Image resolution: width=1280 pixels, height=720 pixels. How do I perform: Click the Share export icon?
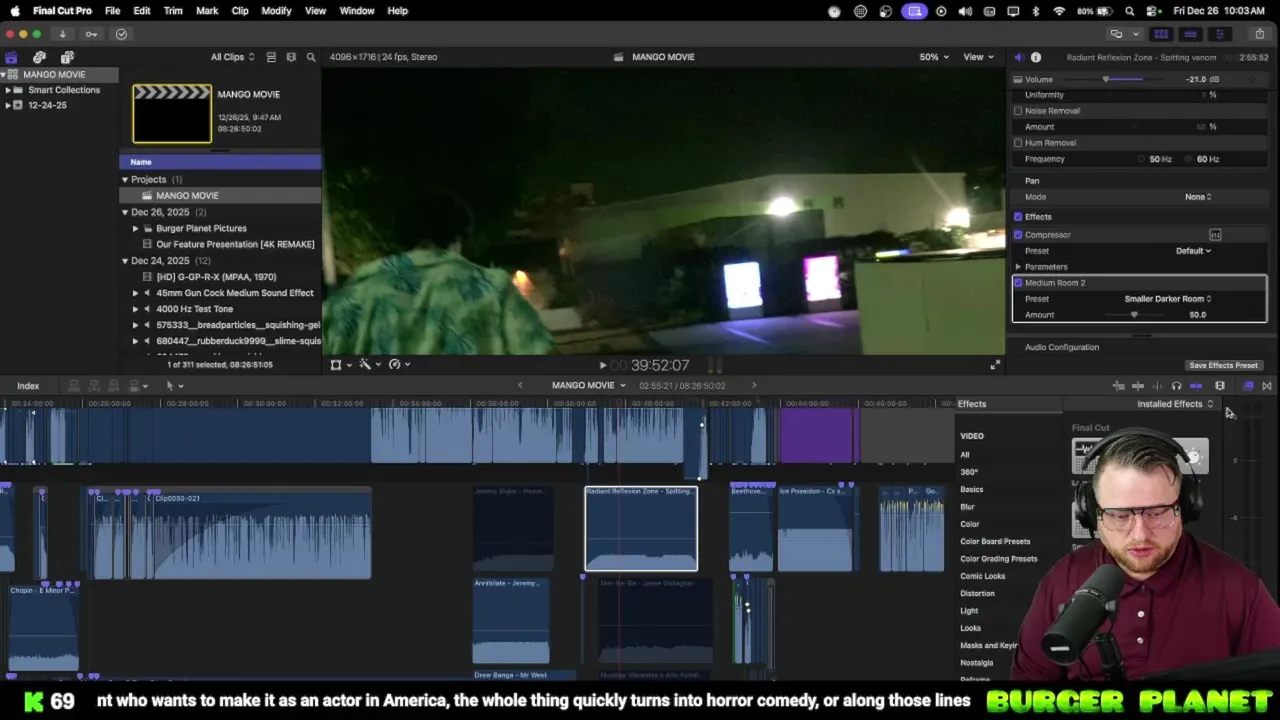(x=1259, y=34)
